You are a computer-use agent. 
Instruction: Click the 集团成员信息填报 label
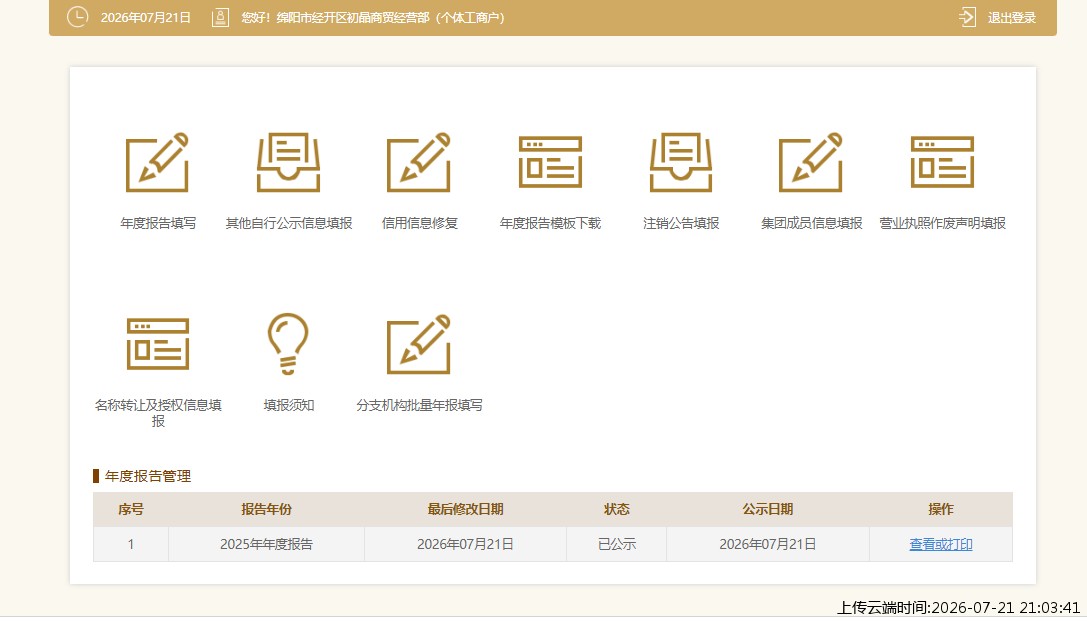pyautogui.click(x=812, y=223)
